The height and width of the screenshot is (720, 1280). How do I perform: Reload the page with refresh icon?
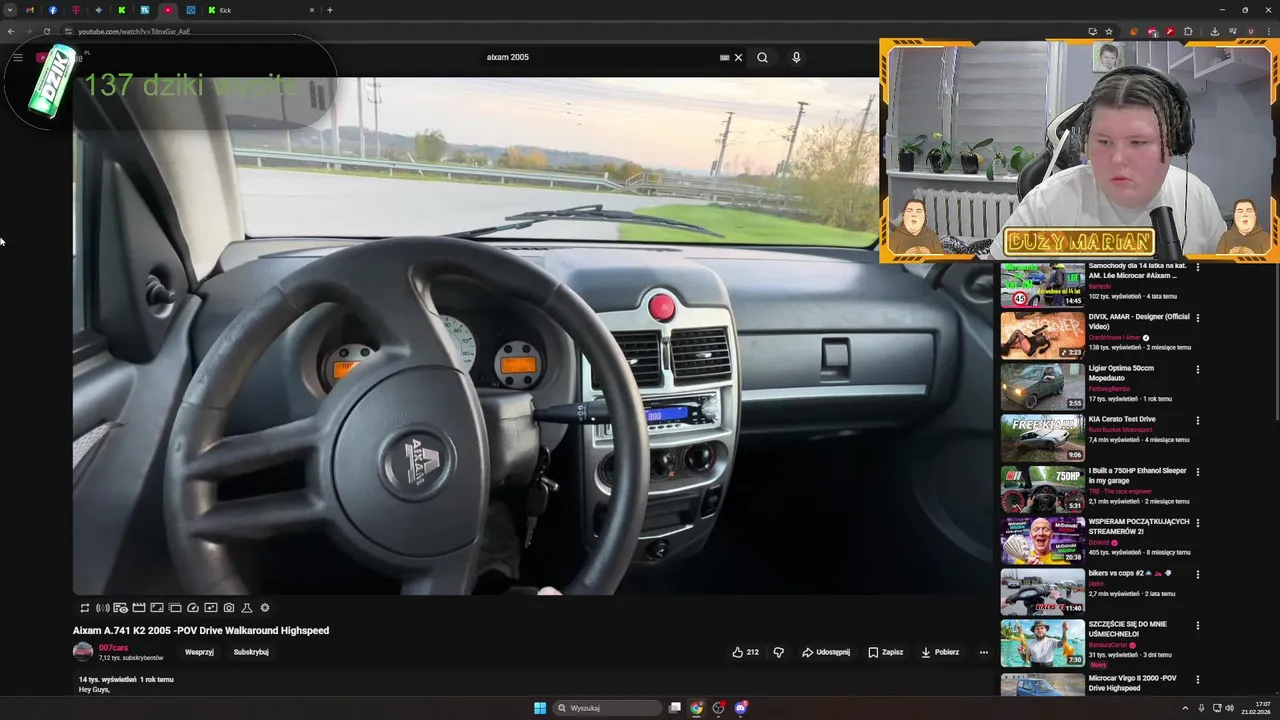(x=46, y=31)
